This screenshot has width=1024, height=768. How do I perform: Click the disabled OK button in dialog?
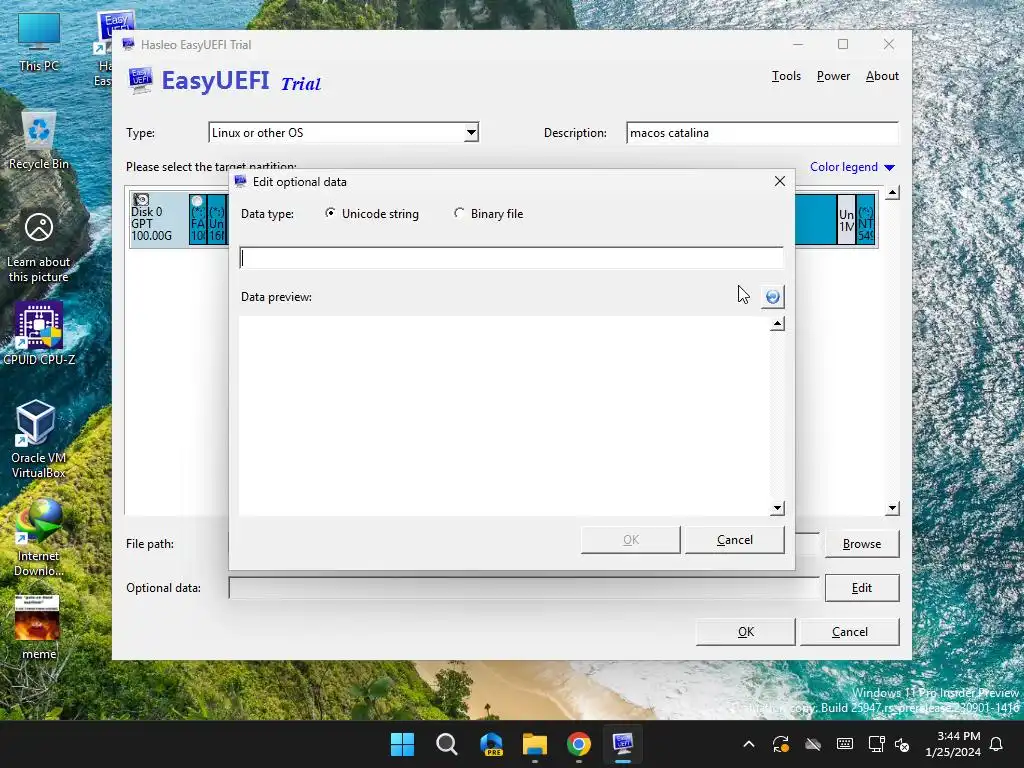[631, 540]
